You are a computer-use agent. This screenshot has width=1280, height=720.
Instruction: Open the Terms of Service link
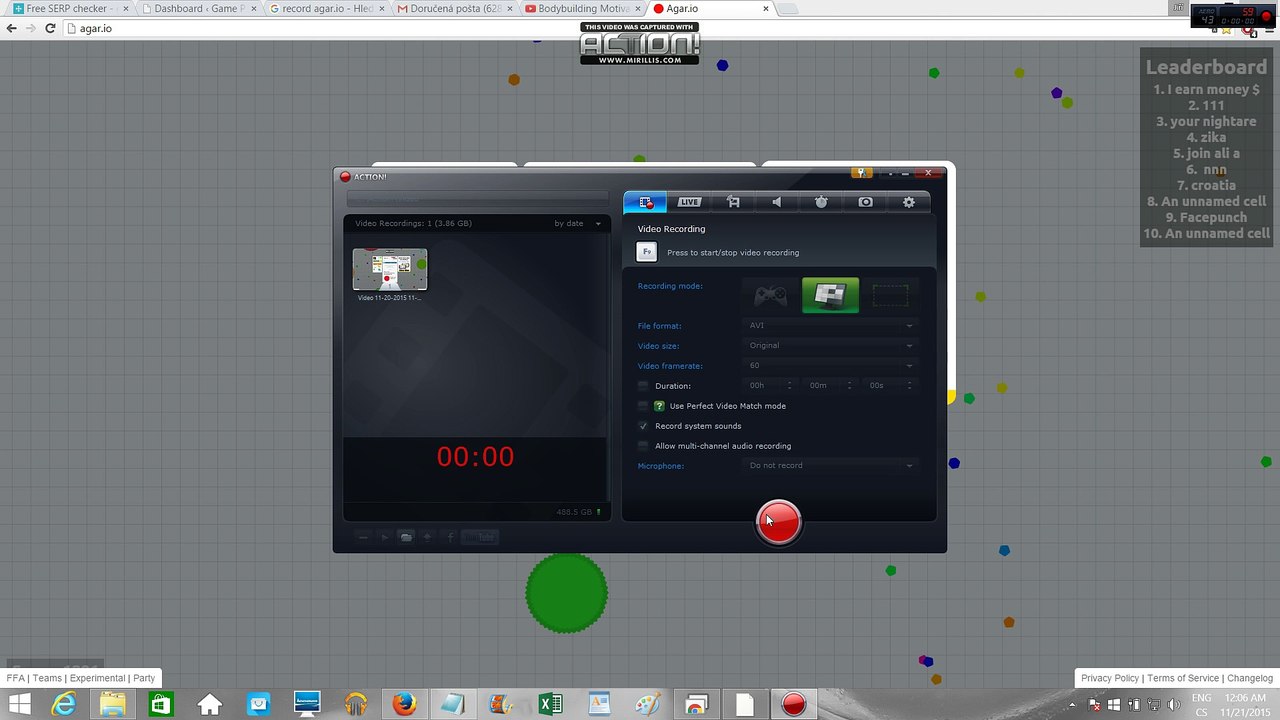tap(1183, 678)
